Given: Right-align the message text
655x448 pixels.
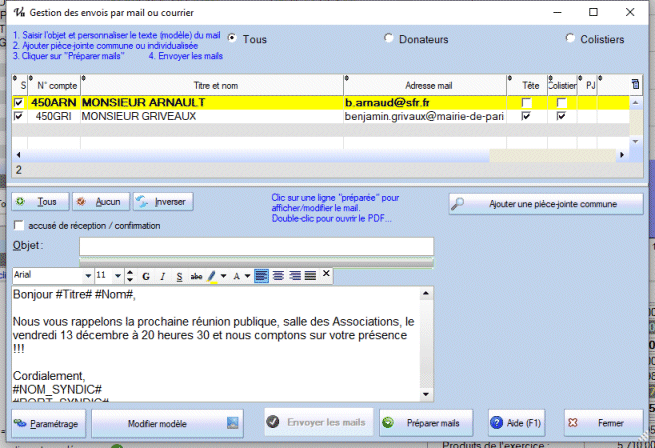Looking at the screenshot, I should click(x=294, y=275).
